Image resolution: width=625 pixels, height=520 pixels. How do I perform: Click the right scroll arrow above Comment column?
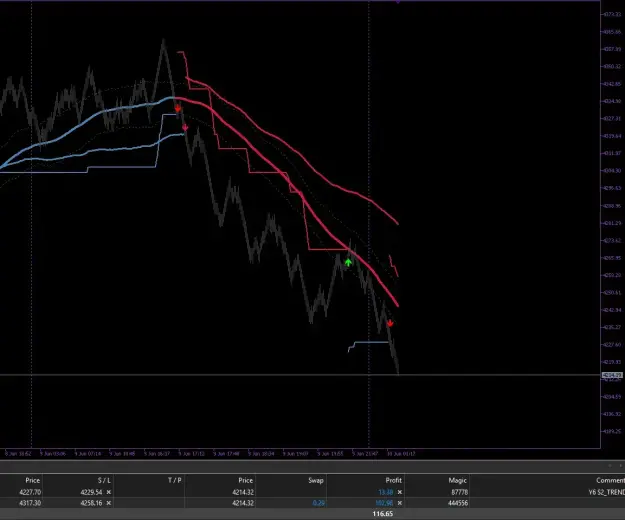click(x=621, y=466)
